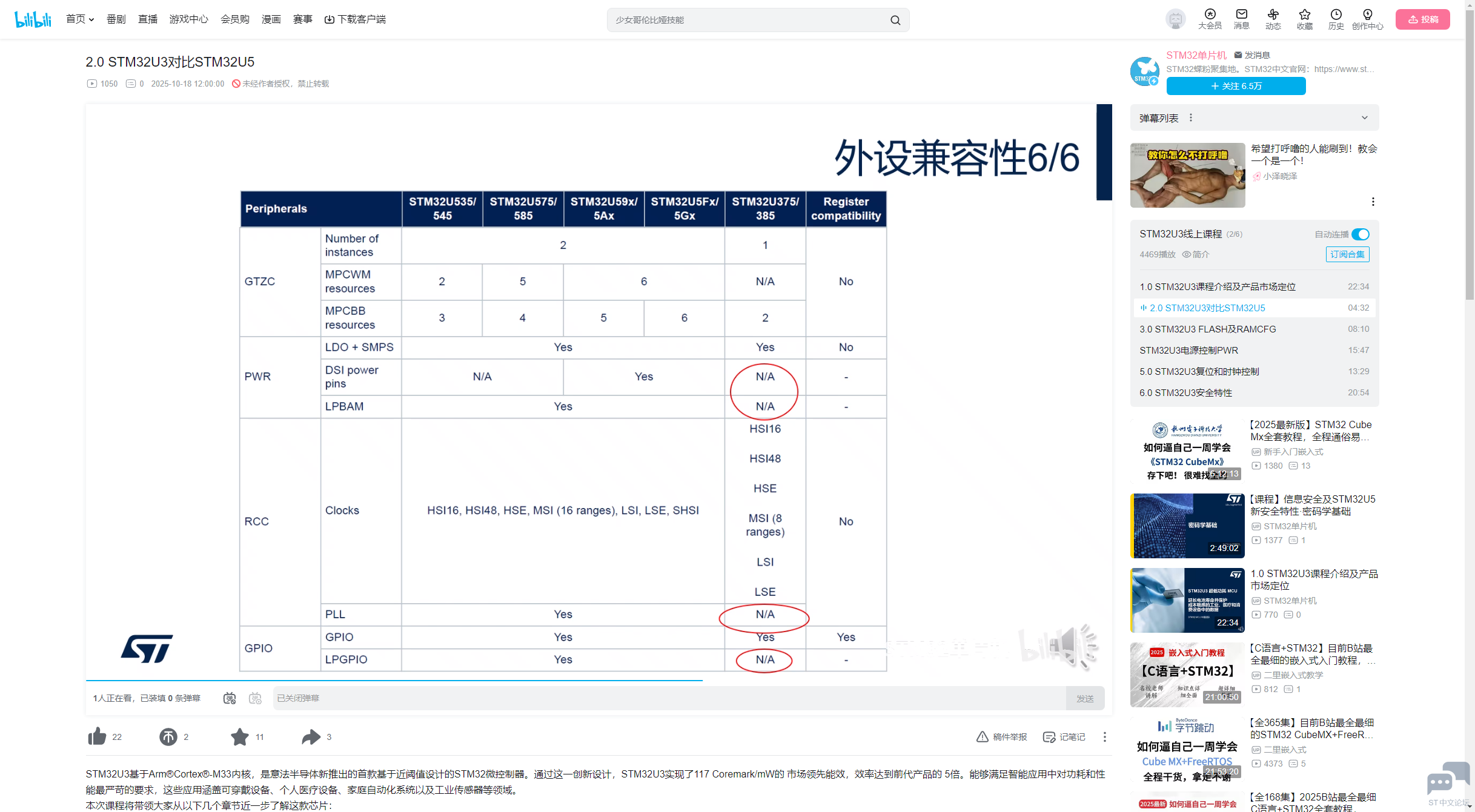The height and width of the screenshot is (812, 1475).
Task: Click the search magnifier icon
Action: coord(895,20)
